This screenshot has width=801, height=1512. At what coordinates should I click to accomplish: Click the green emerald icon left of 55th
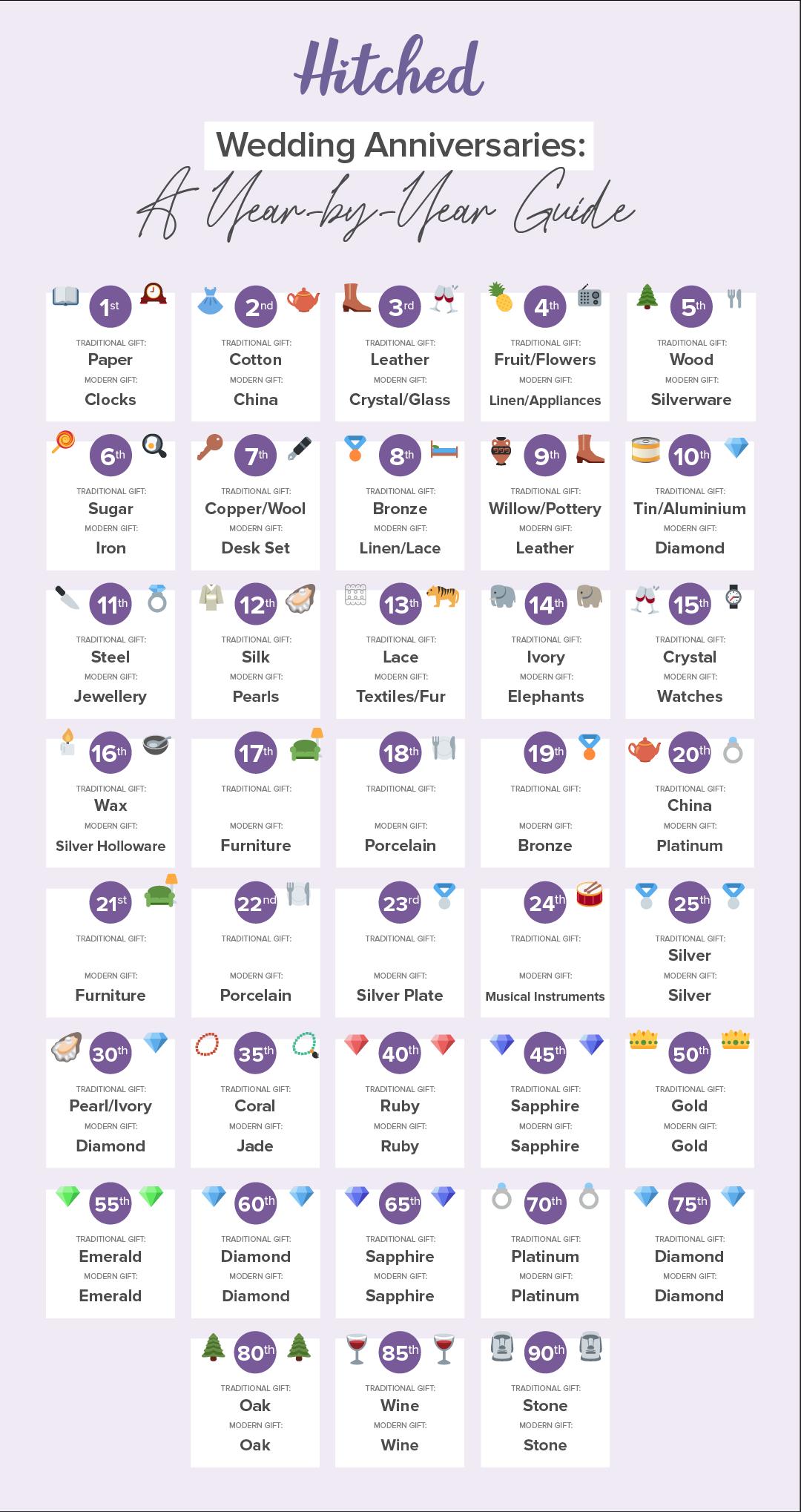[68, 1196]
